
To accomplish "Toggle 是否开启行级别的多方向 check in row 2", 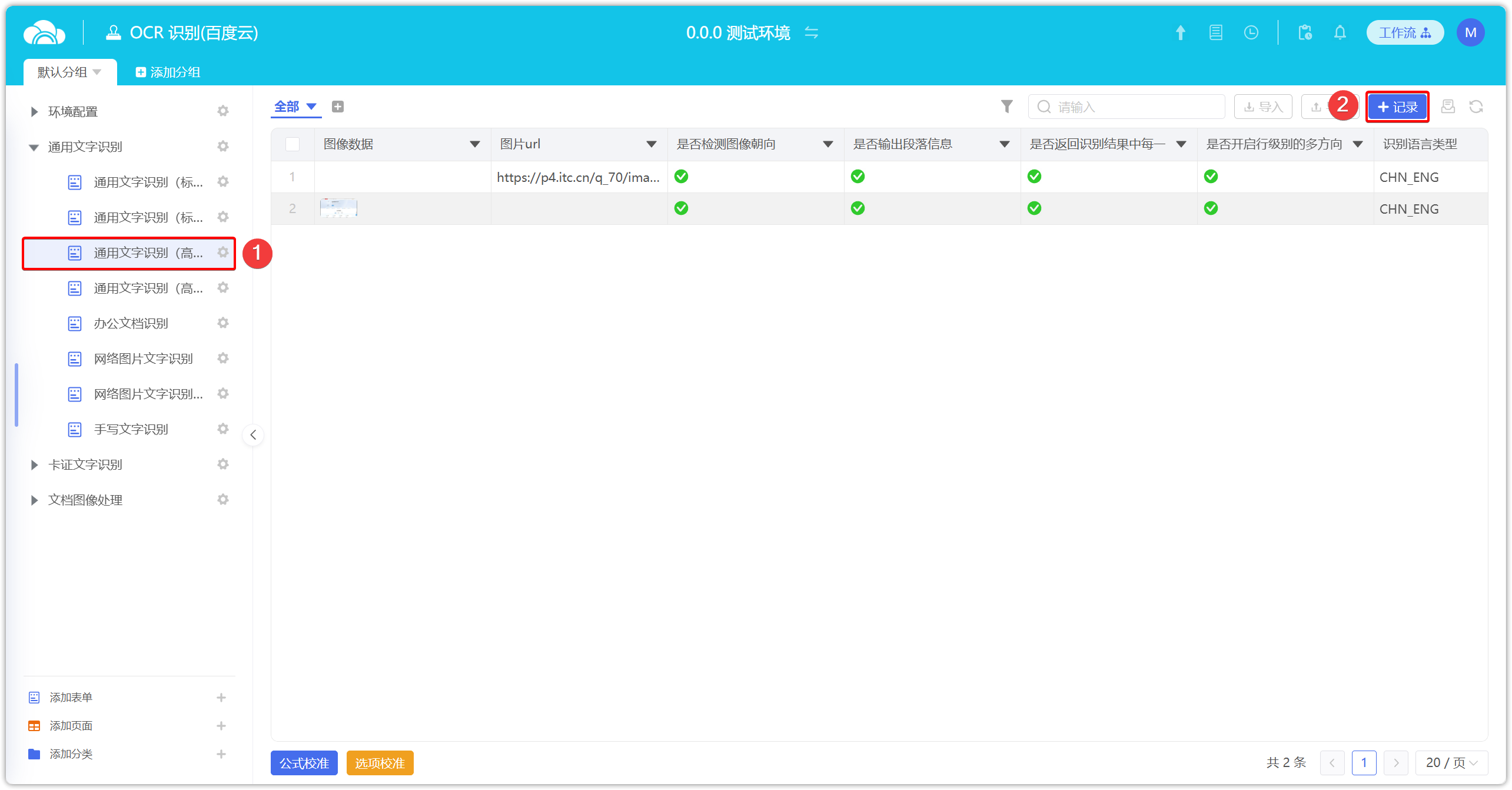I will click(x=1211, y=208).
